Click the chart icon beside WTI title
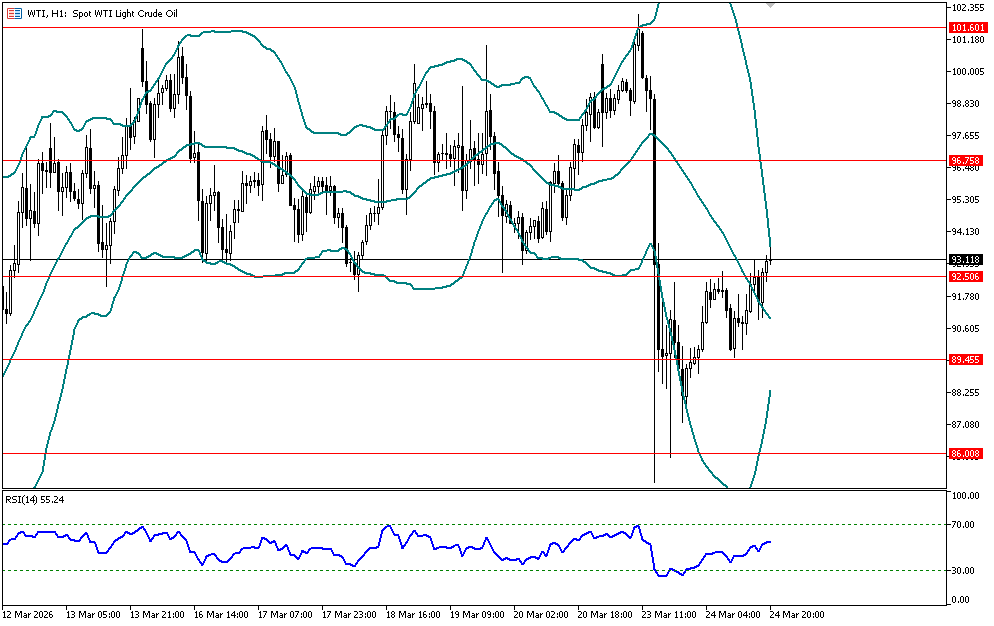The height and width of the screenshot is (626, 994). tap(14, 11)
